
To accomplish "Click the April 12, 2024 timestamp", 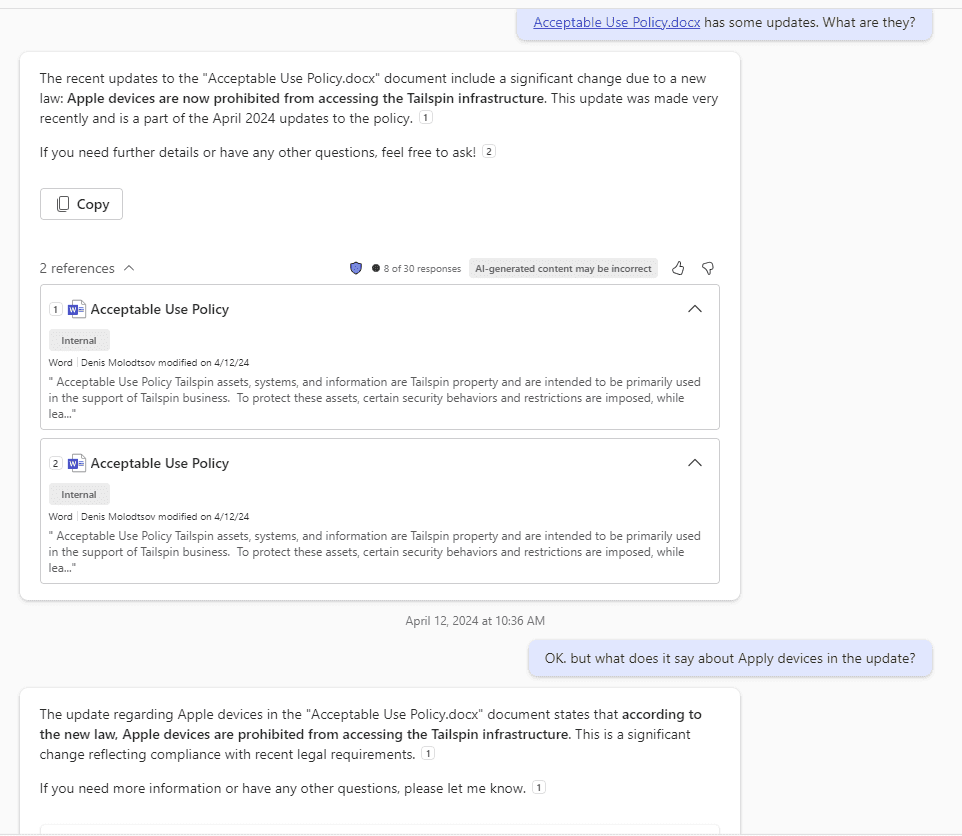I will pyautogui.click(x=475, y=621).
